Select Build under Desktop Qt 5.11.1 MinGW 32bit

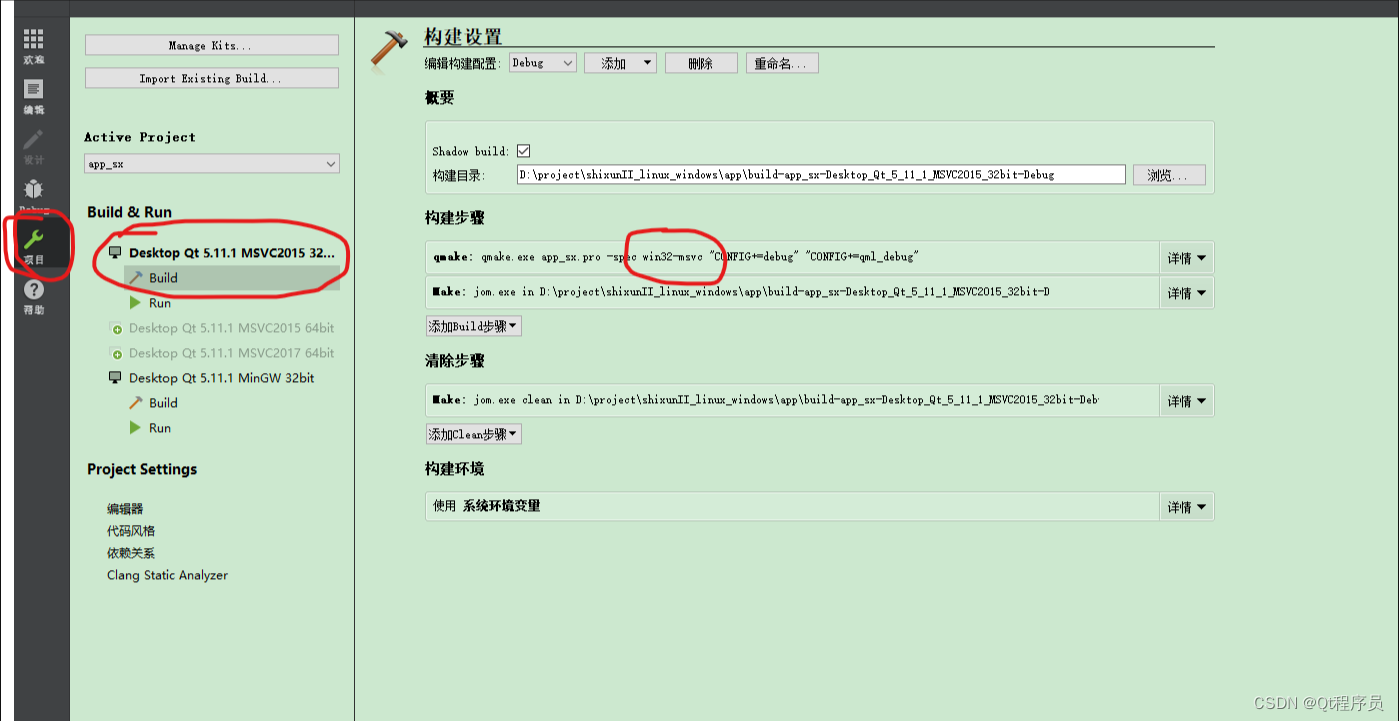(x=163, y=403)
